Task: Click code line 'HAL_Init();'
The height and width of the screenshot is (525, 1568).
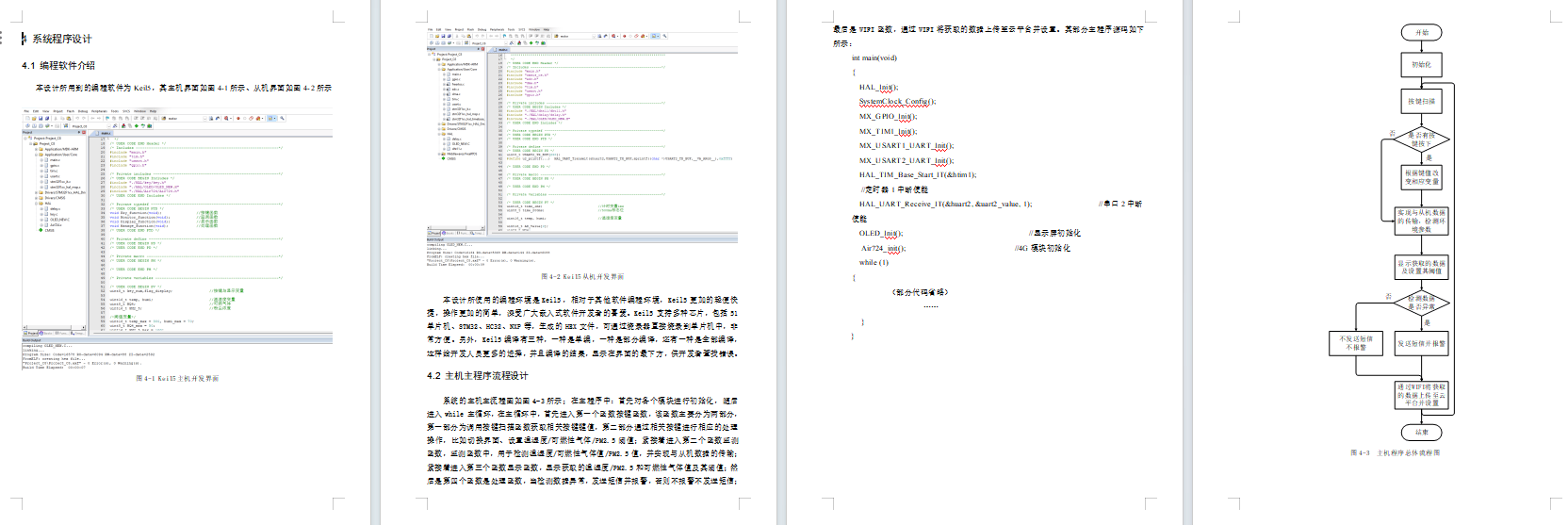Action: pyautogui.click(x=878, y=87)
